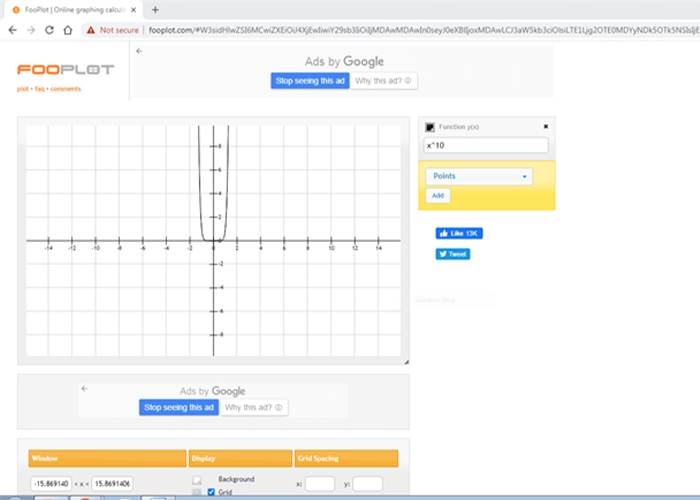The width and height of the screenshot is (700, 500).
Task: Open a new browser tab
Action: point(155,10)
